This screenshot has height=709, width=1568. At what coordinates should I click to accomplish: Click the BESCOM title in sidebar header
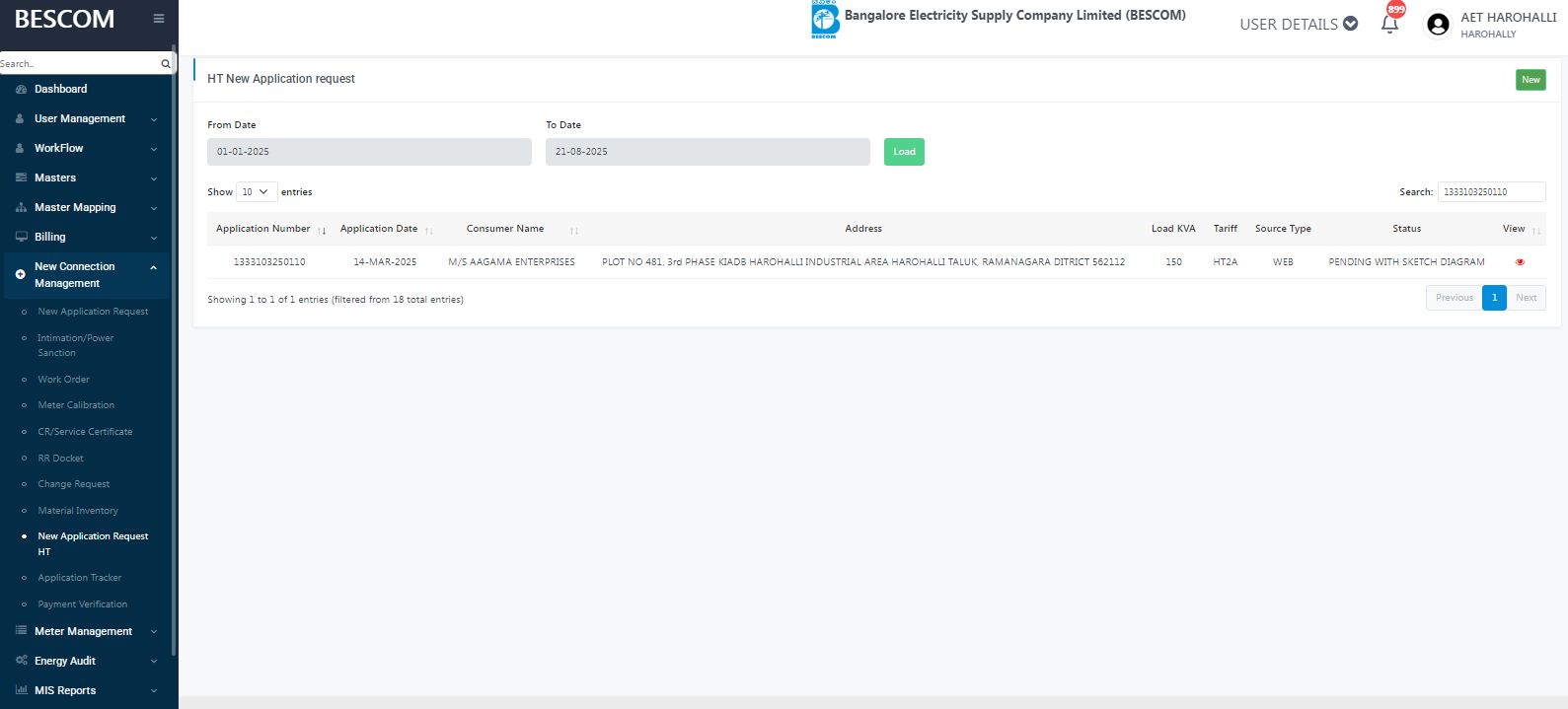coord(64,19)
